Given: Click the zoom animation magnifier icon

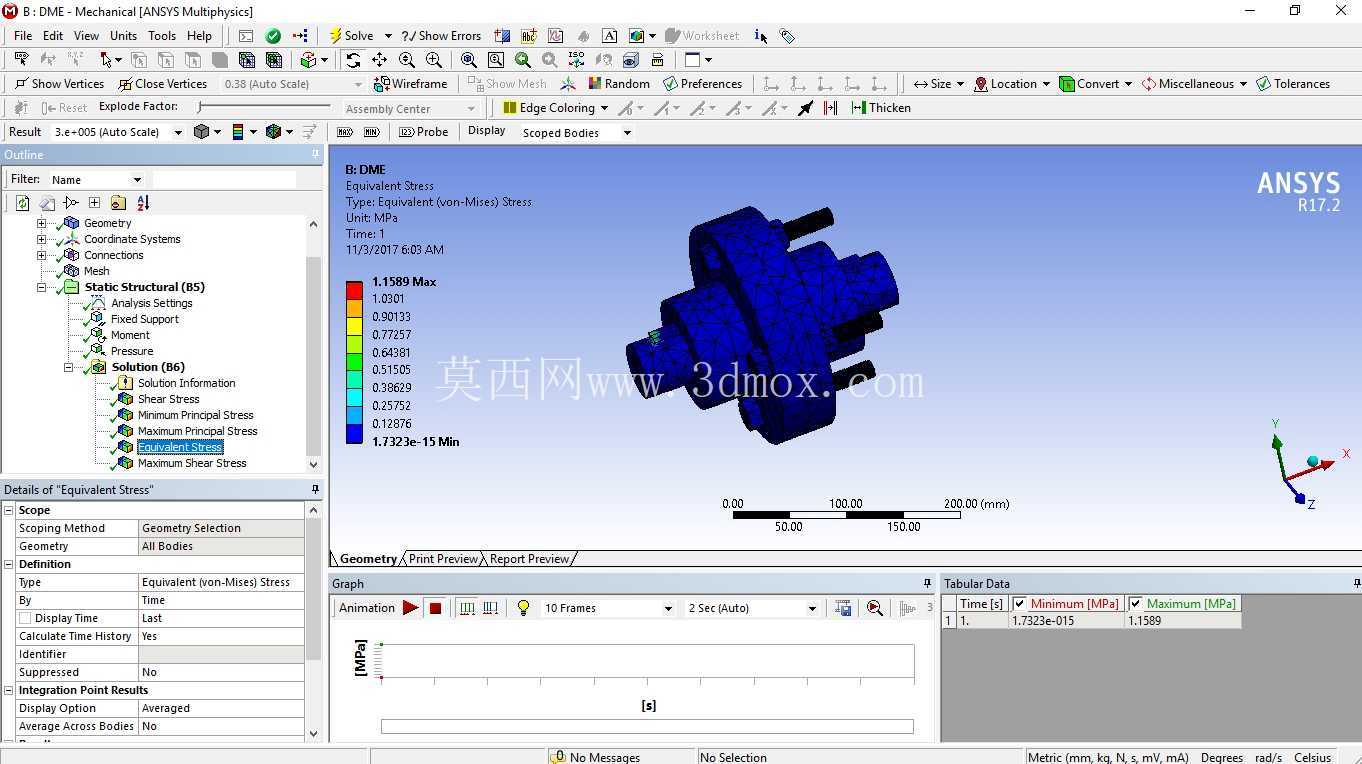Looking at the screenshot, I should point(875,608).
